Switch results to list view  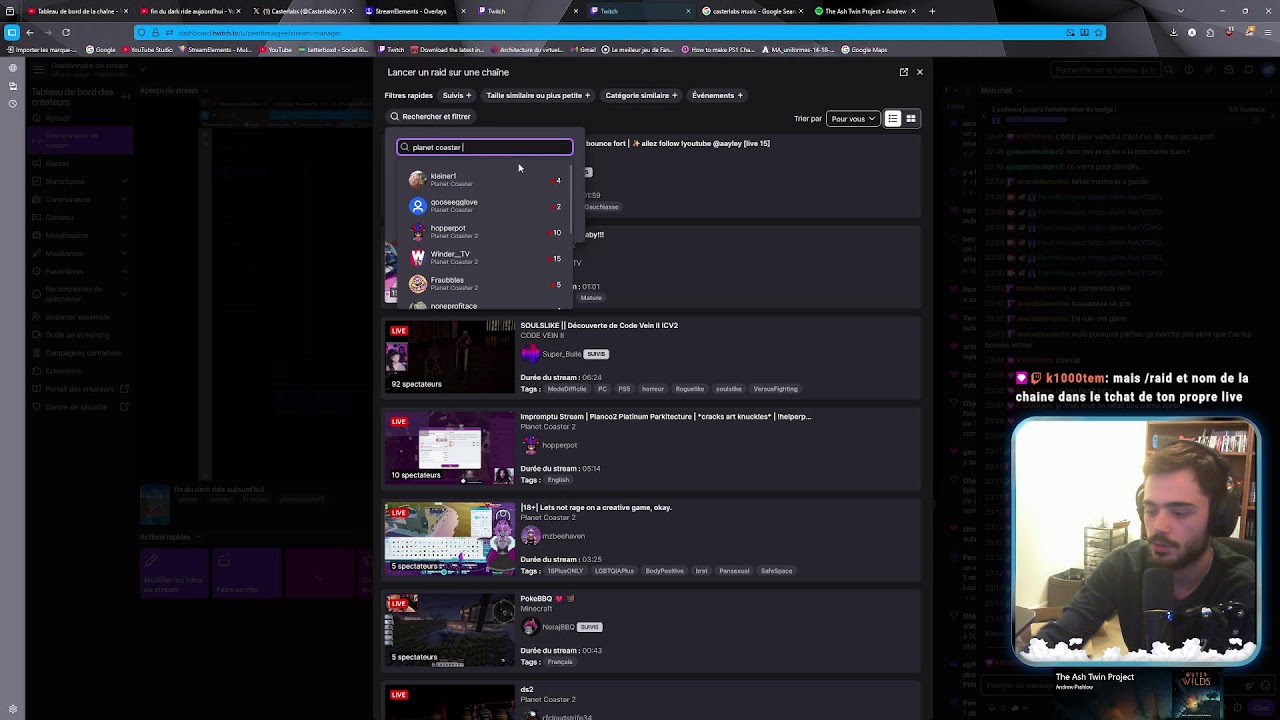coord(893,118)
